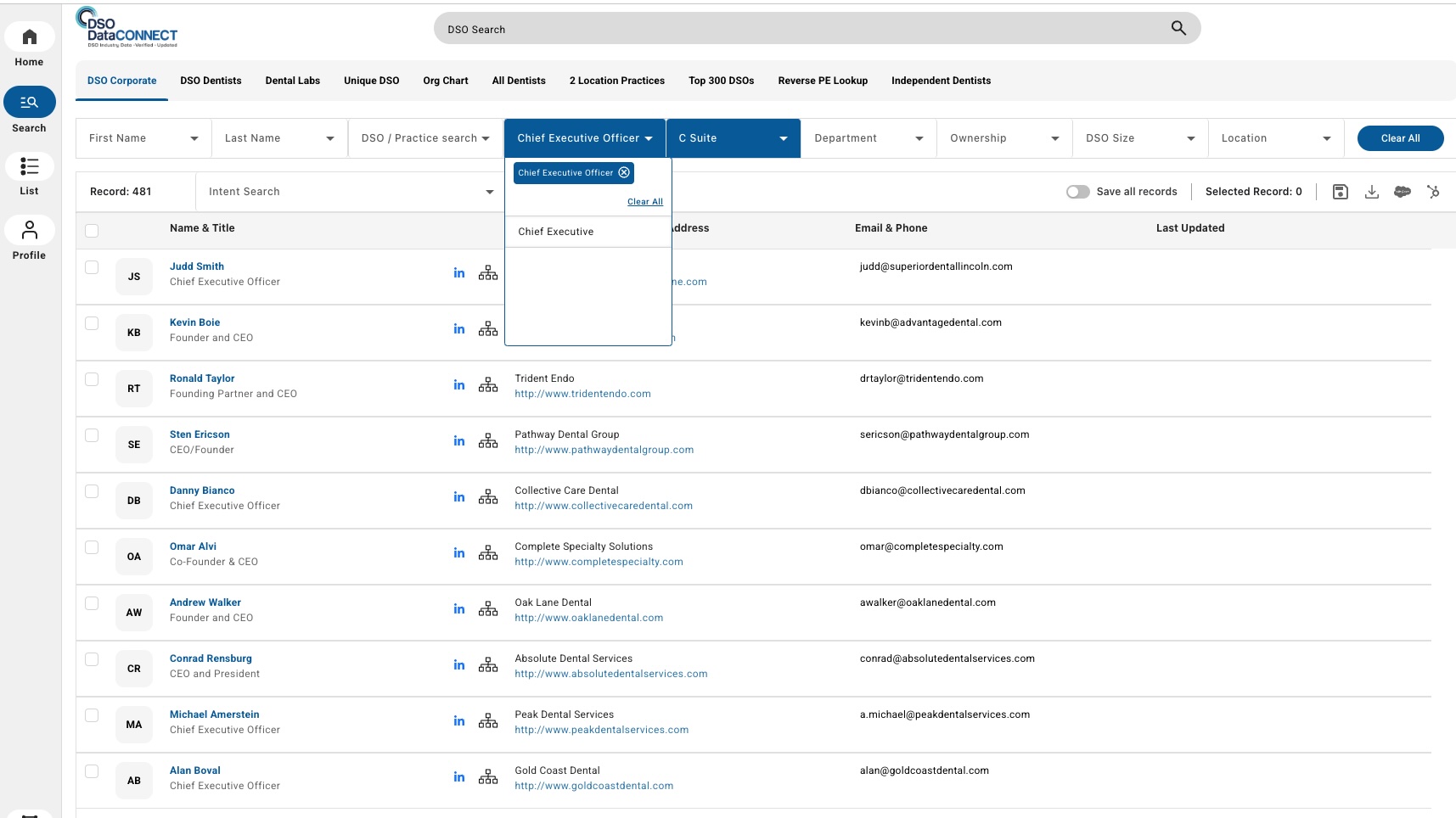Expand the Ownership filter dropdown
The image size is (1456, 818).
(1004, 137)
